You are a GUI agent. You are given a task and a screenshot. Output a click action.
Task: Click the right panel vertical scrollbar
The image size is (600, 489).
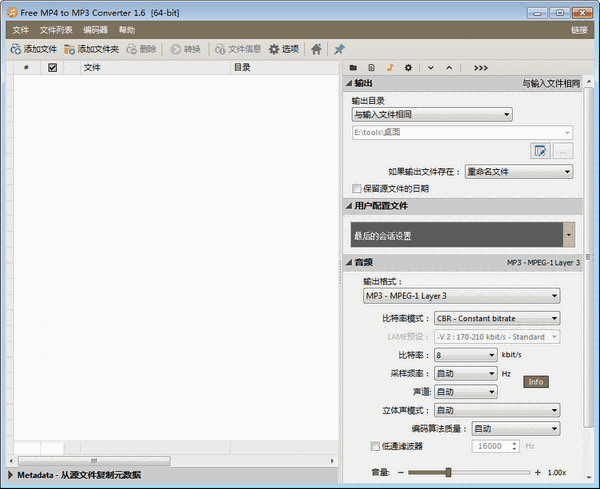coord(589,257)
